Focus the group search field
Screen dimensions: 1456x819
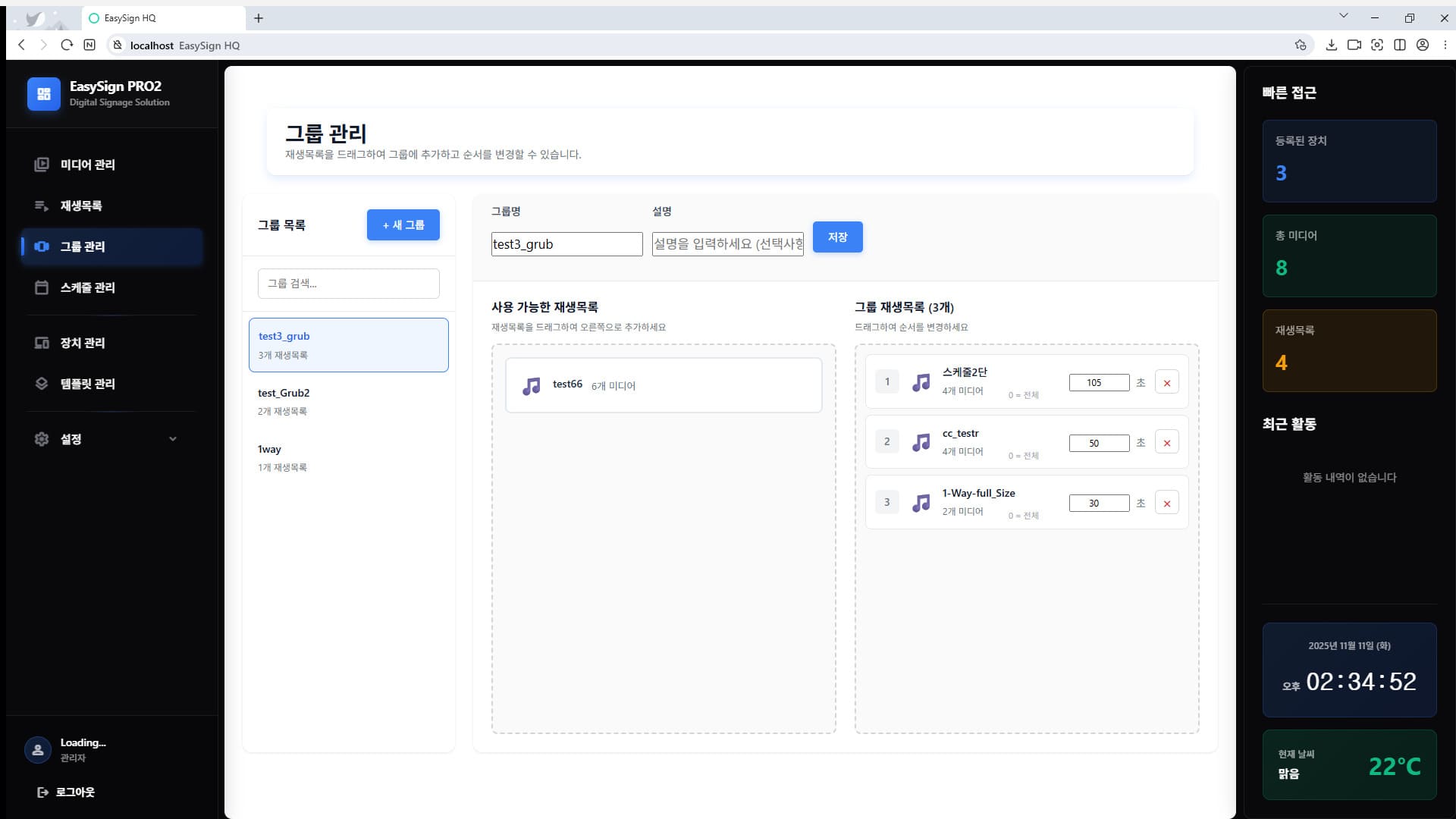(348, 284)
